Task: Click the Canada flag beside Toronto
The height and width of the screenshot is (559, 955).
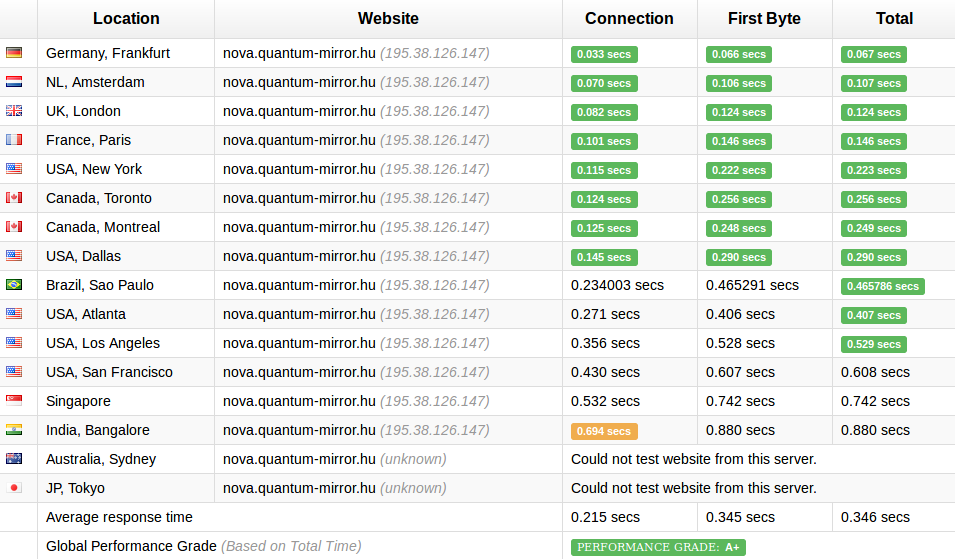Action: pos(14,198)
